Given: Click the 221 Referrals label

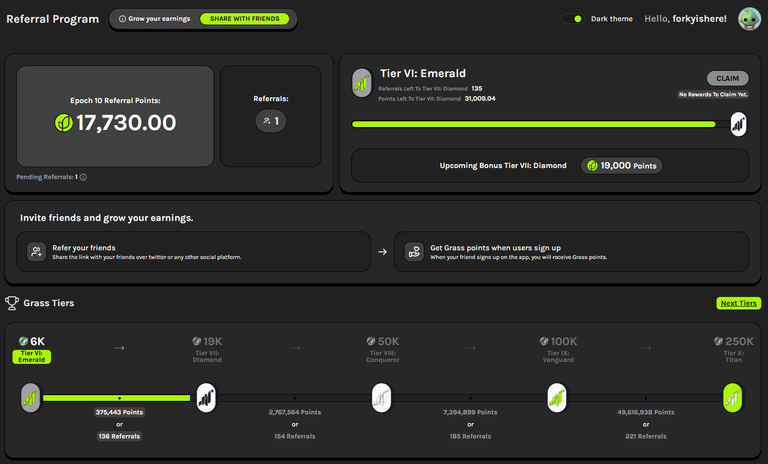Looking at the screenshot, I should pos(646,436).
